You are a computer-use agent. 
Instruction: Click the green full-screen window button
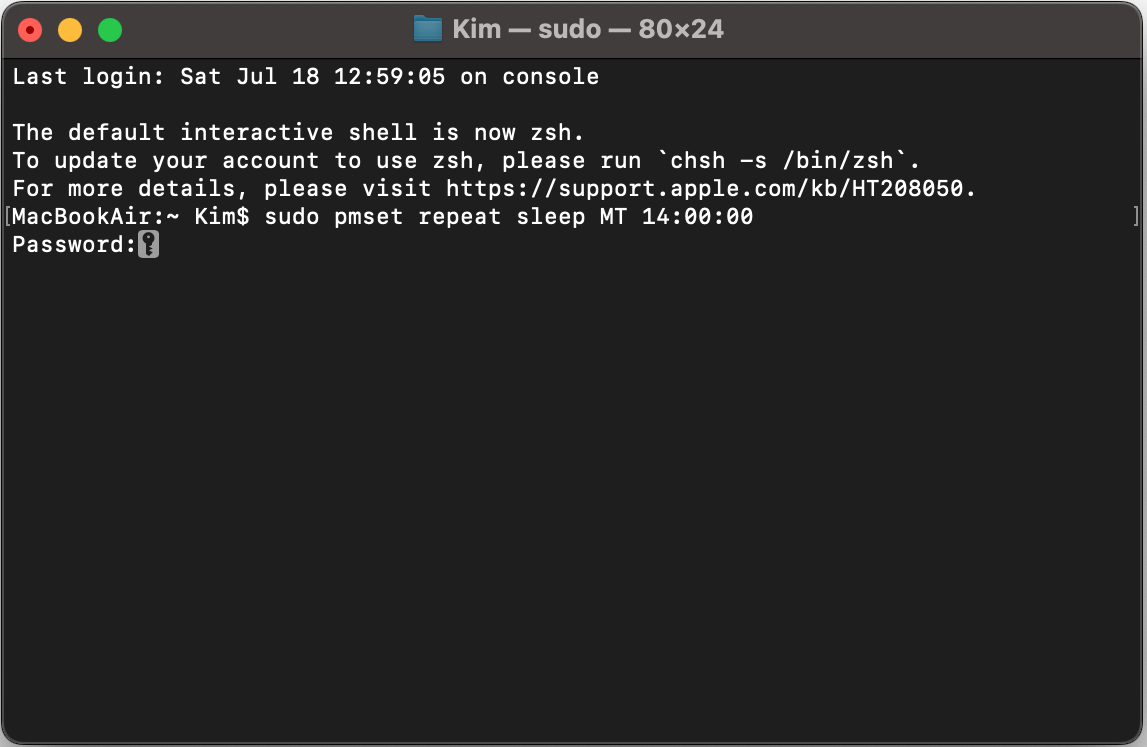tap(110, 30)
